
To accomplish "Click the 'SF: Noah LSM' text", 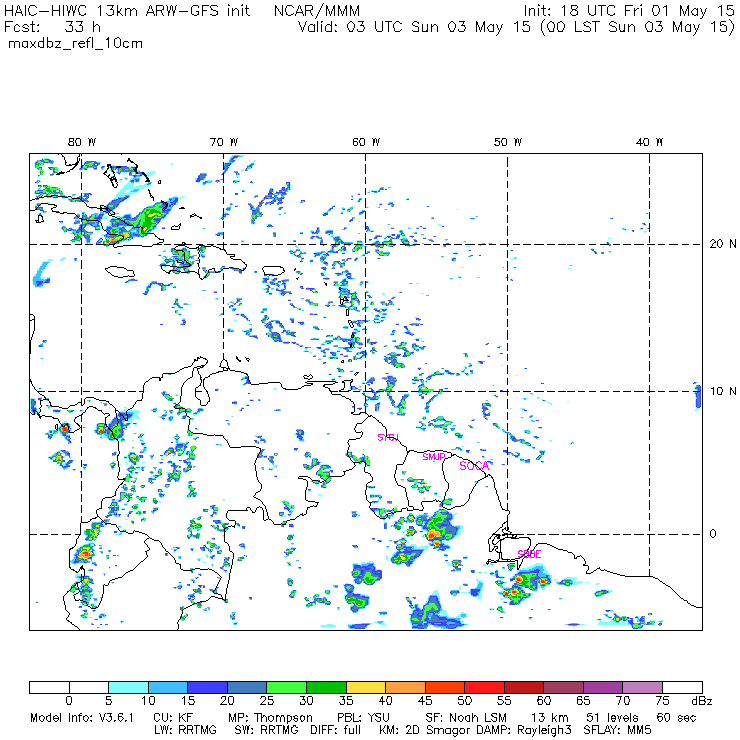I will [466, 718].
